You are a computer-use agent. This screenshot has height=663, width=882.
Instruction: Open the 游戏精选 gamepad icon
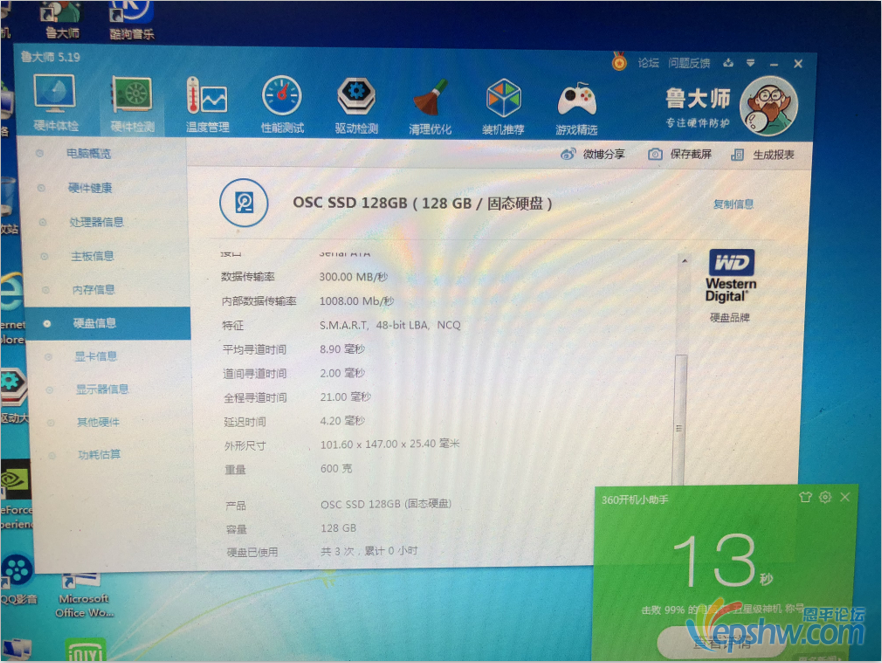(x=577, y=109)
